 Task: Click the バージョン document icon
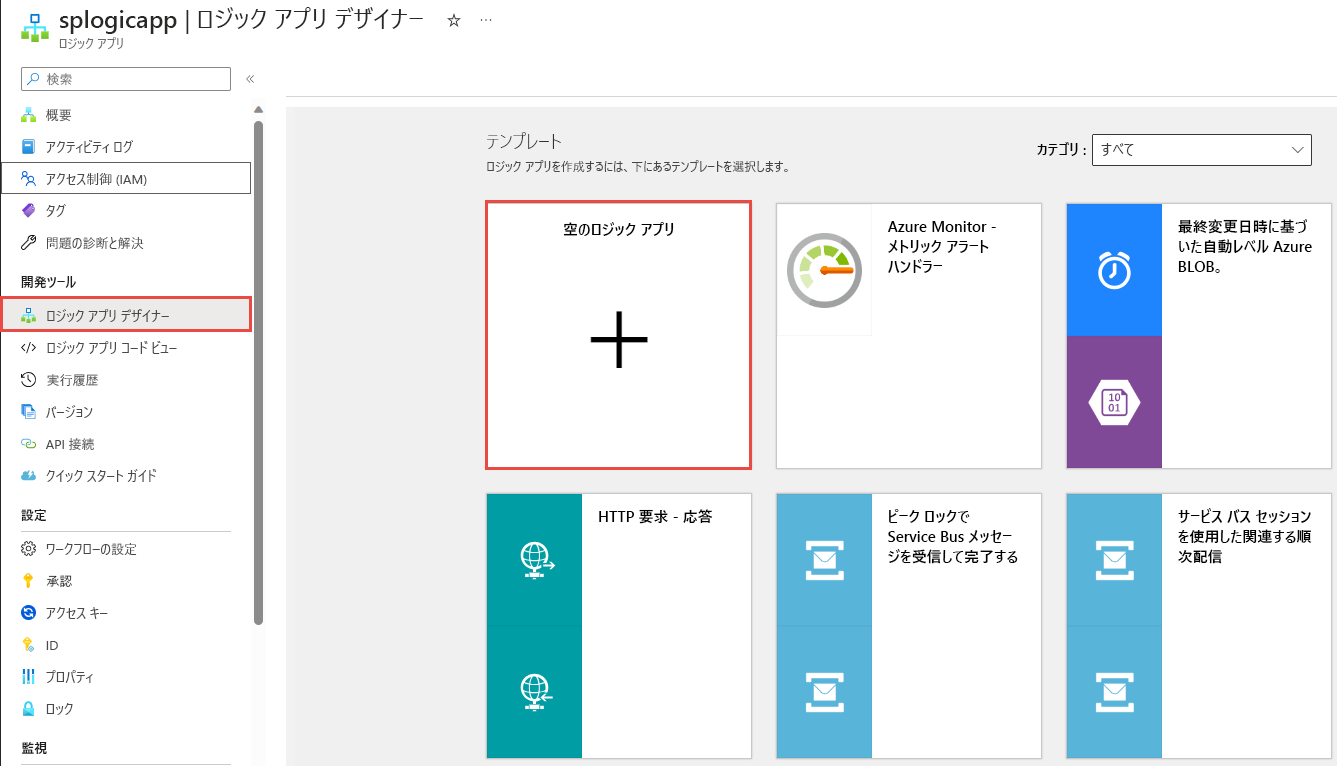pos(29,412)
